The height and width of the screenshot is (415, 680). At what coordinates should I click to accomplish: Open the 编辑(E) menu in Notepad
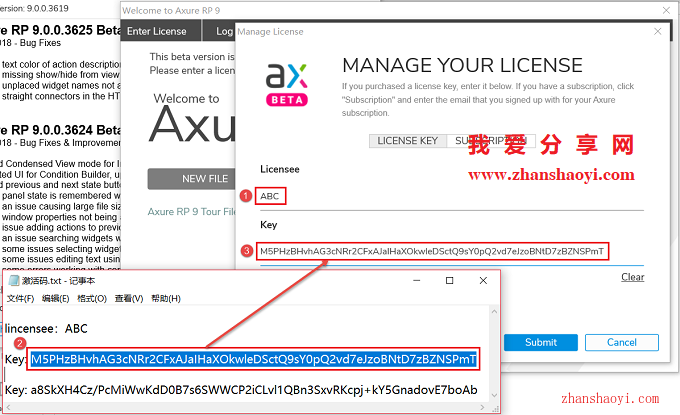(x=56, y=298)
